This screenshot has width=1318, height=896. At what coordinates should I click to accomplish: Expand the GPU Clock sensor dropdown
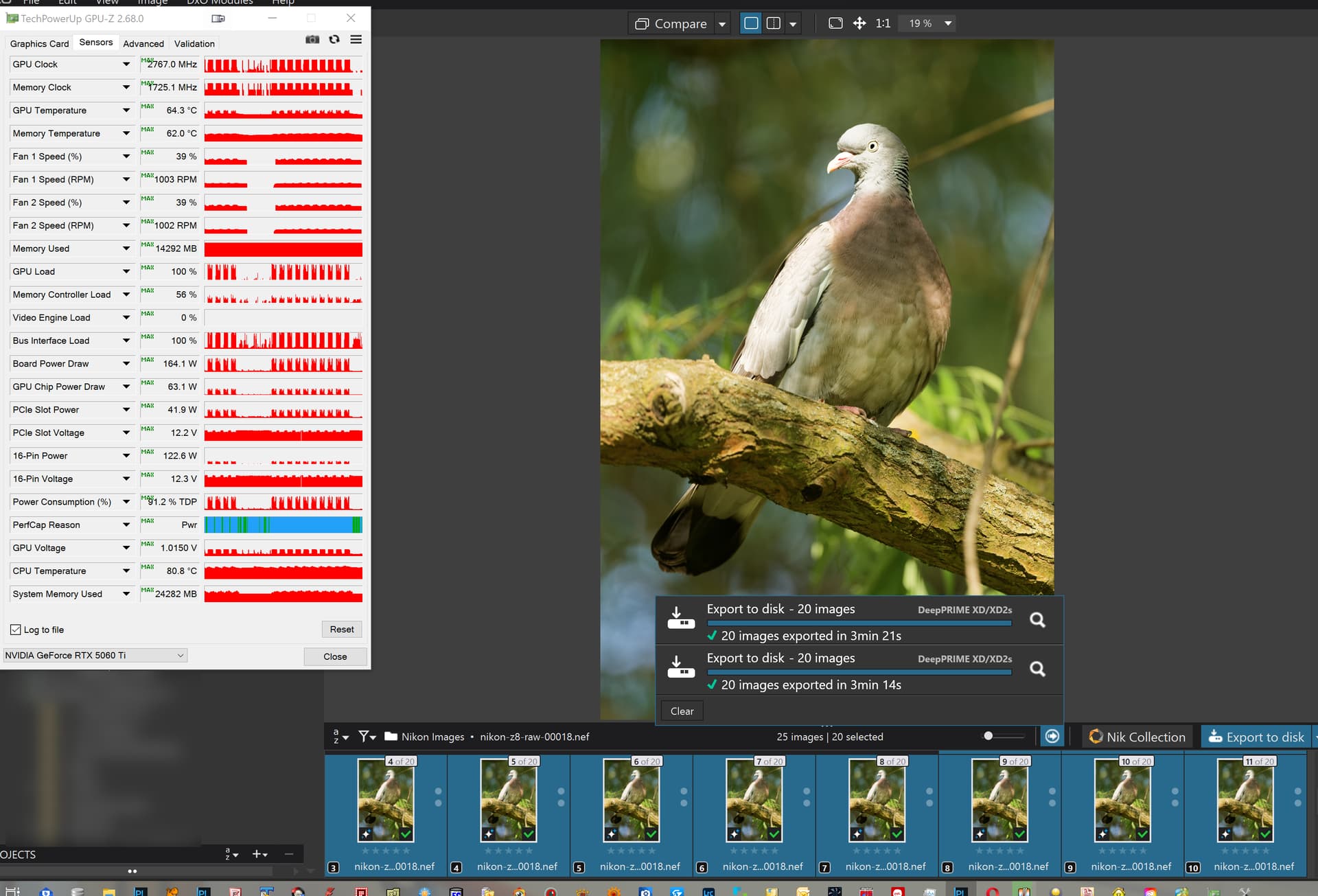126,65
